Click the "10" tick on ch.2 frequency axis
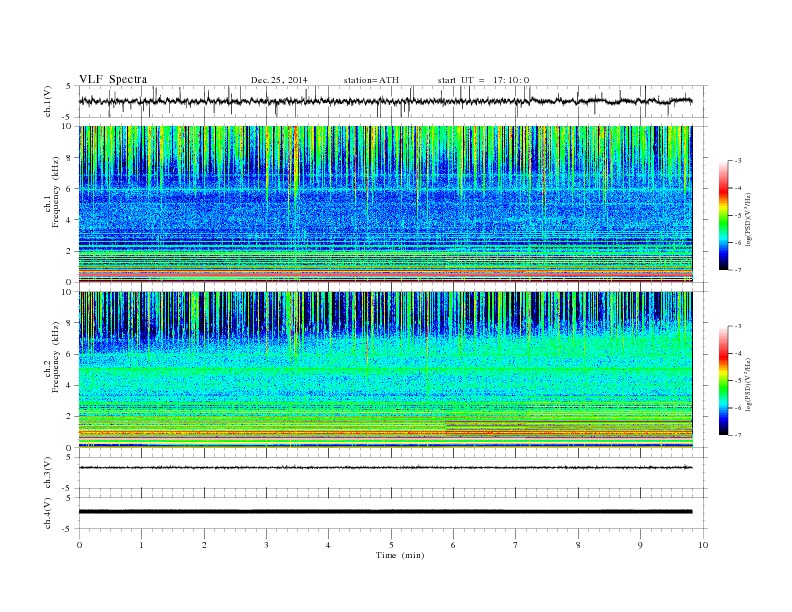792x612 pixels. point(67,292)
